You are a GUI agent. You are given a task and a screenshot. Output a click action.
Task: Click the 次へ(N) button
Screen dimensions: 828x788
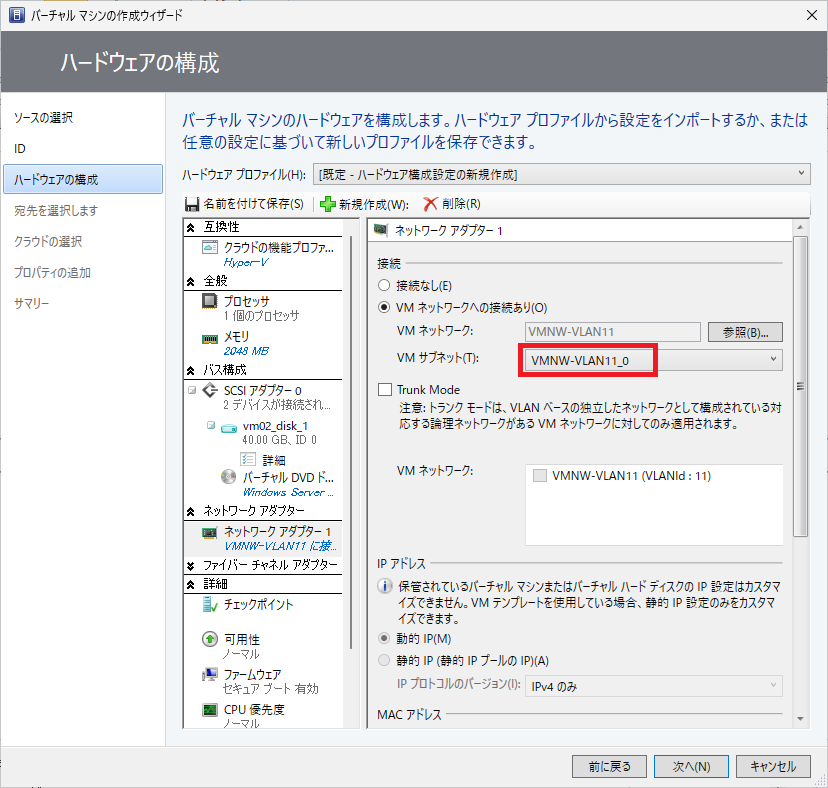pos(691,766)
